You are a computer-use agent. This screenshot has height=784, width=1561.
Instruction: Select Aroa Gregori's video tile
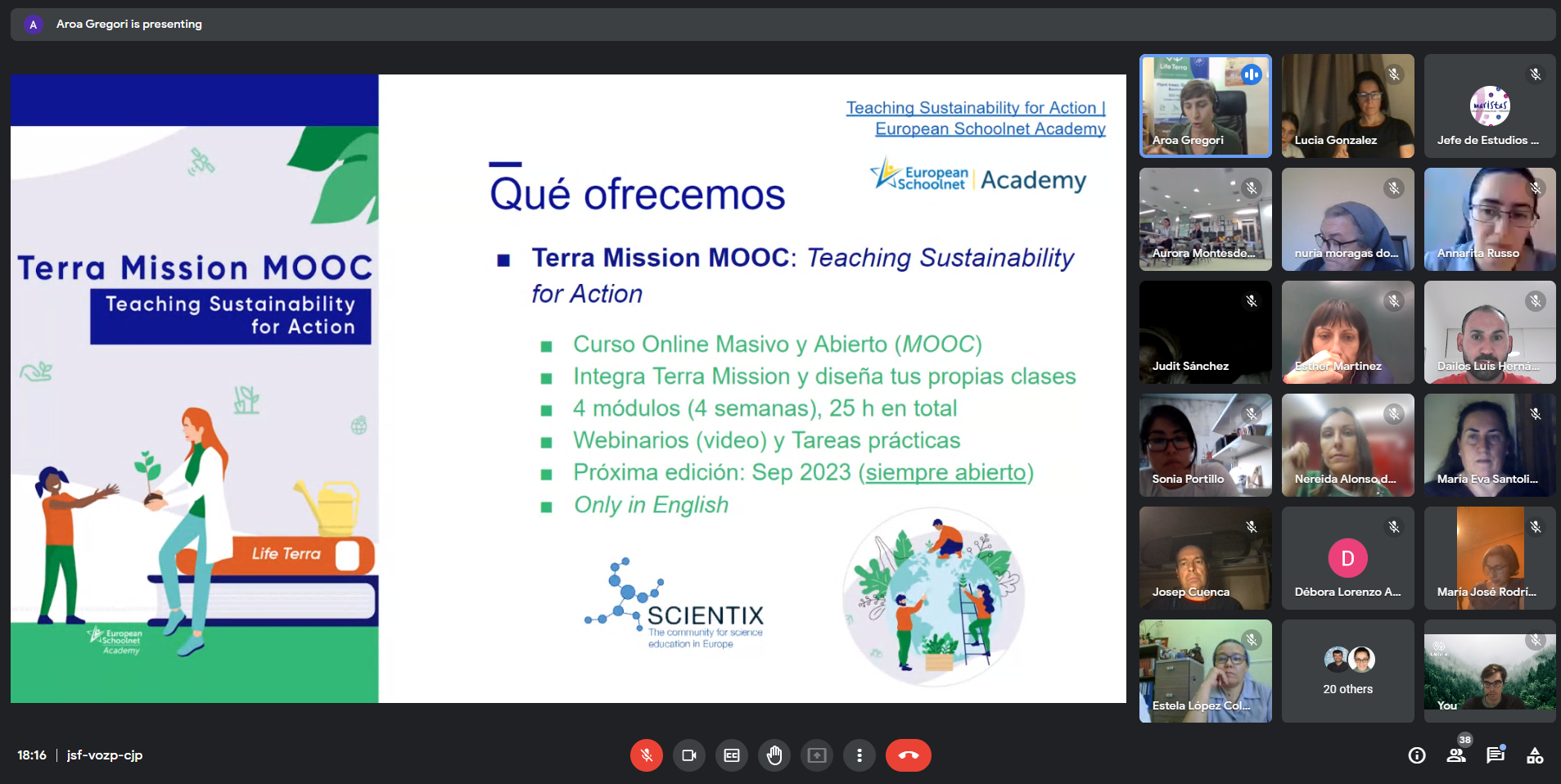(1206, 106)
